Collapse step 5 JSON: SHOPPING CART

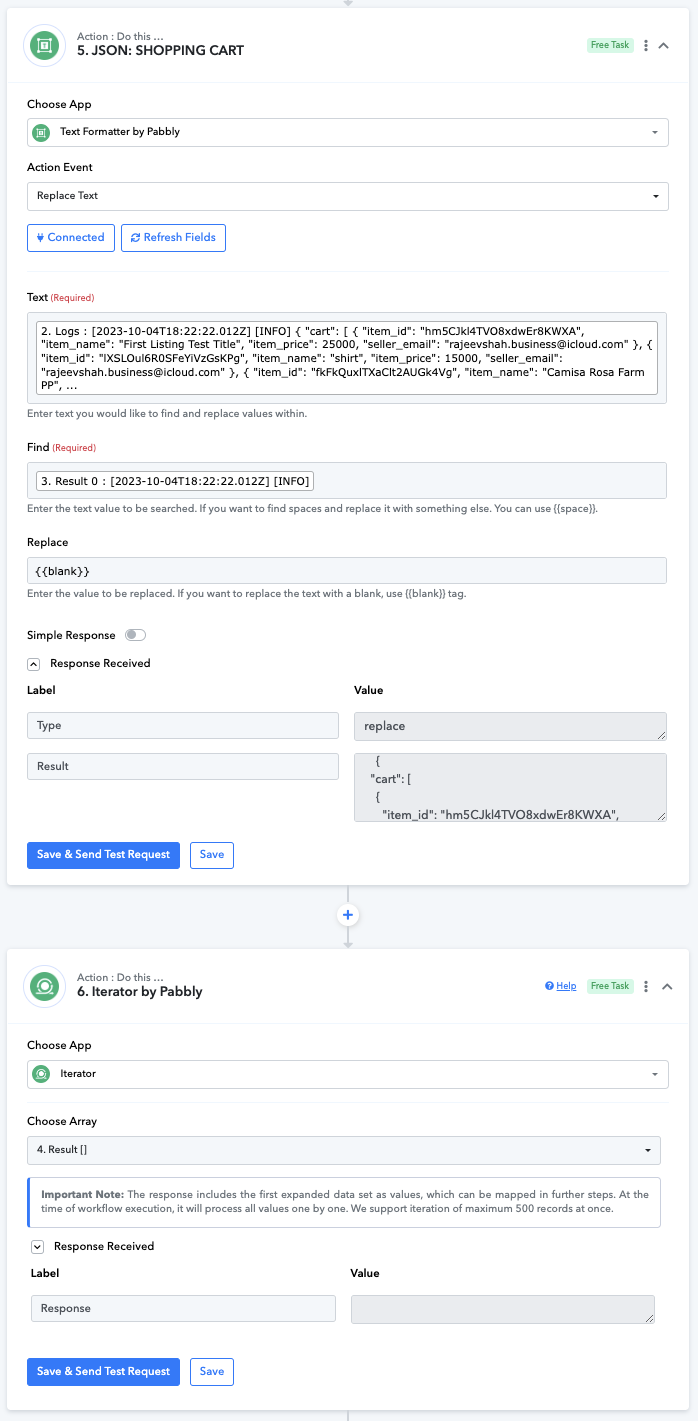[664, 45]
